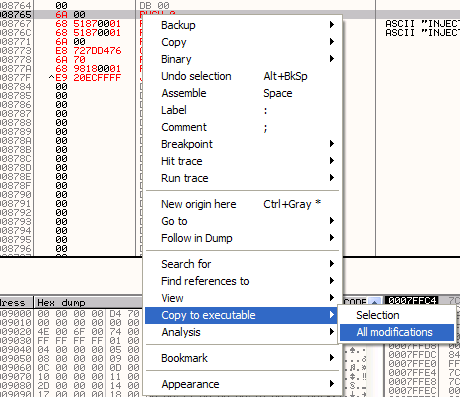The height and width of the screenshot is (397, 460).
Task: Select the Assemble menu entry
Action: pyautogui.click(x=242, y=93)
